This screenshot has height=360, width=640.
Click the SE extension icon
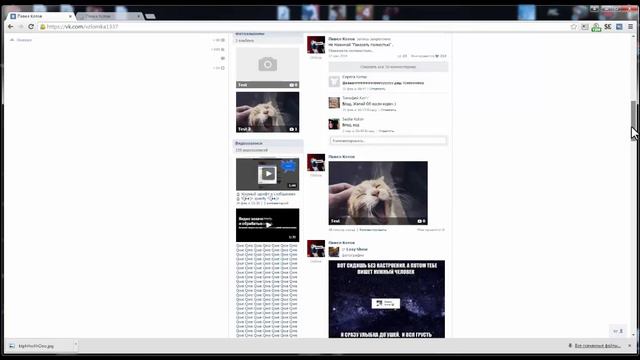click(608, 27)
